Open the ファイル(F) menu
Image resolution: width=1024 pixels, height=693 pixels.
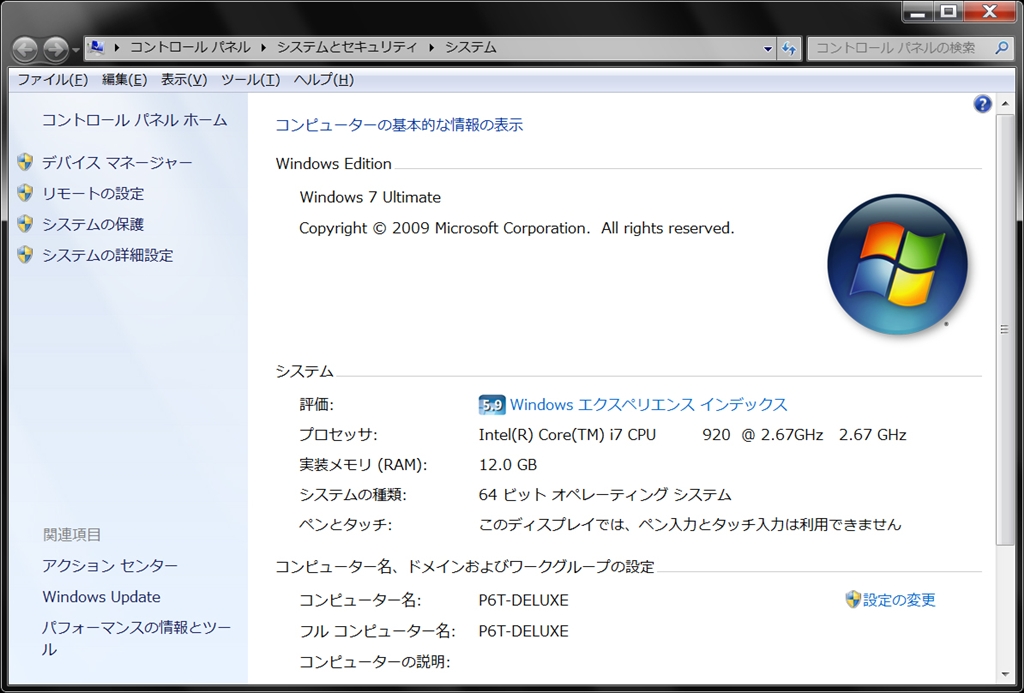click(x=52, y=80)
